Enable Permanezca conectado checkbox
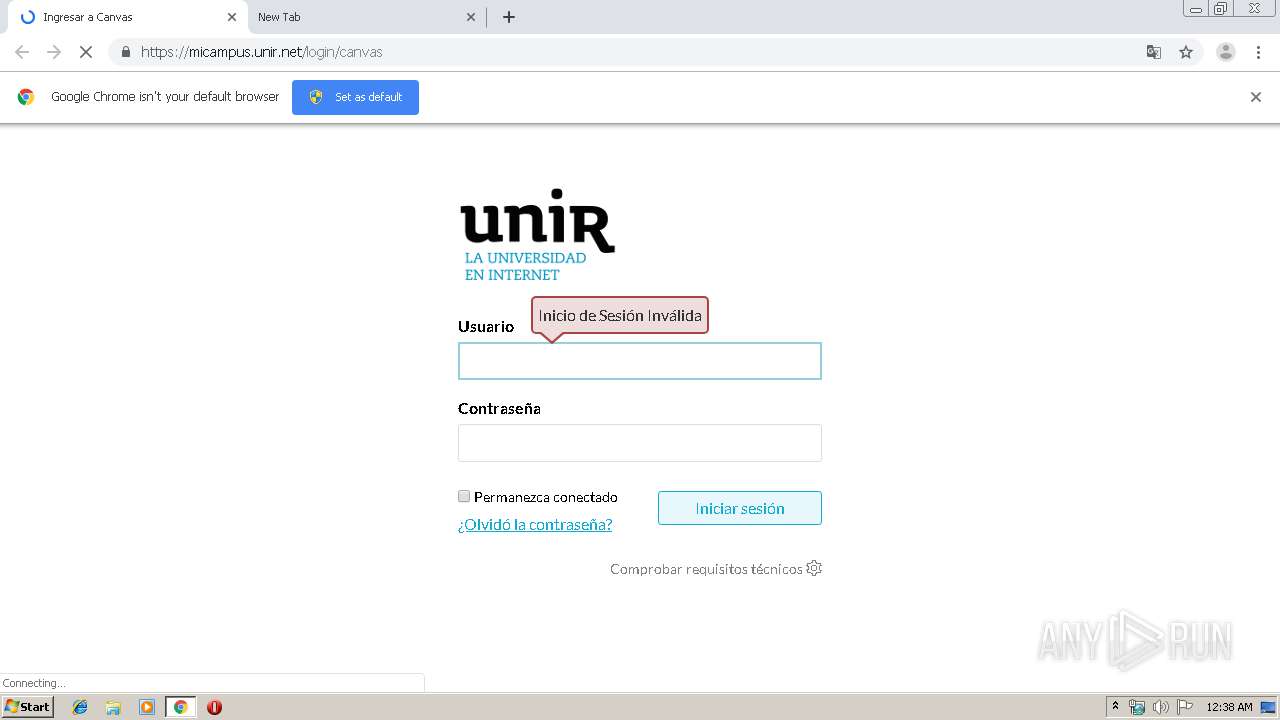This screenshot has height=720, width=1280. coord(464,496)
